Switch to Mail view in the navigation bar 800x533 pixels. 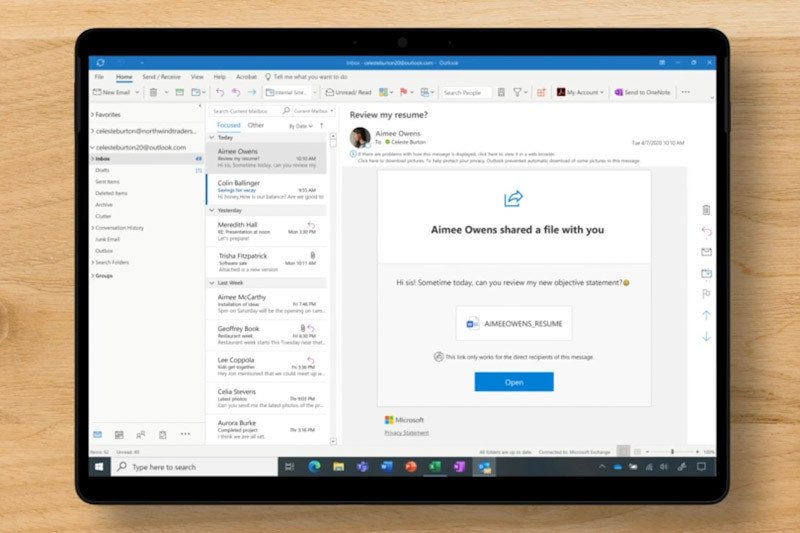(x=97, y=435)
